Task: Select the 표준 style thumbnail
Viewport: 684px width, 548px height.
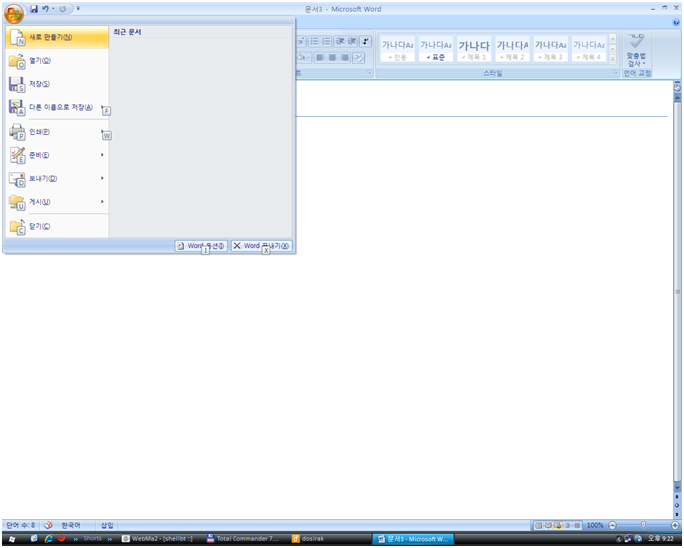Action: coord(436,49)
